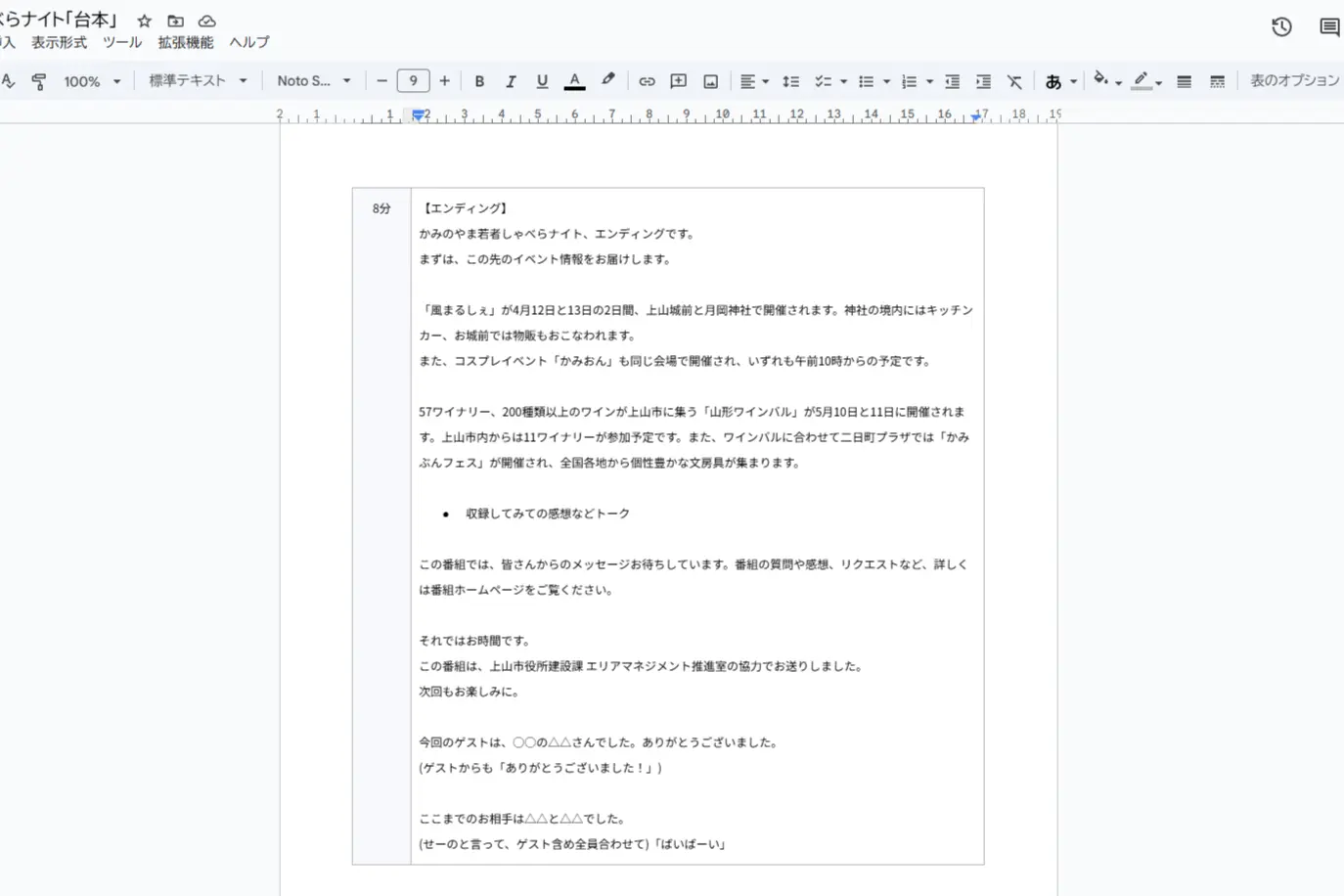Screen dimensions: 1344x896
Task: Open all comments panel
Action: tap(1328, 27)
